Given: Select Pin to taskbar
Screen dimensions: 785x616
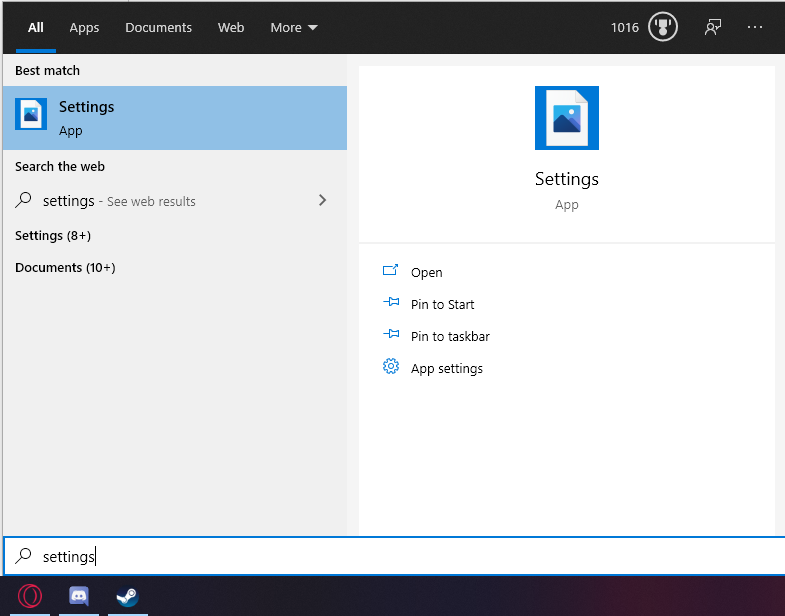Looking at the screenshot, I should tap(450, 337).
